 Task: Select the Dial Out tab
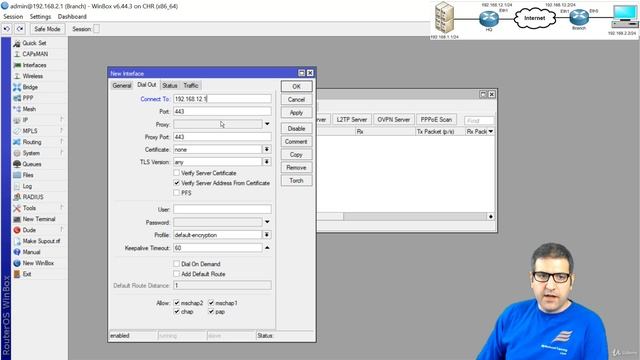click(x=147, y=84)
